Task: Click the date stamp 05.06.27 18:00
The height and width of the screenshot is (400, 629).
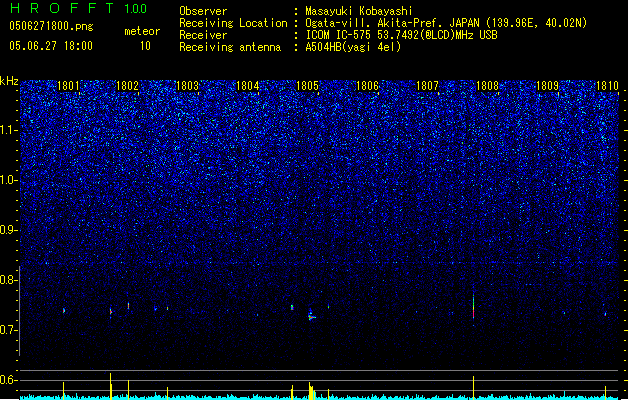Action: [51, 46]
